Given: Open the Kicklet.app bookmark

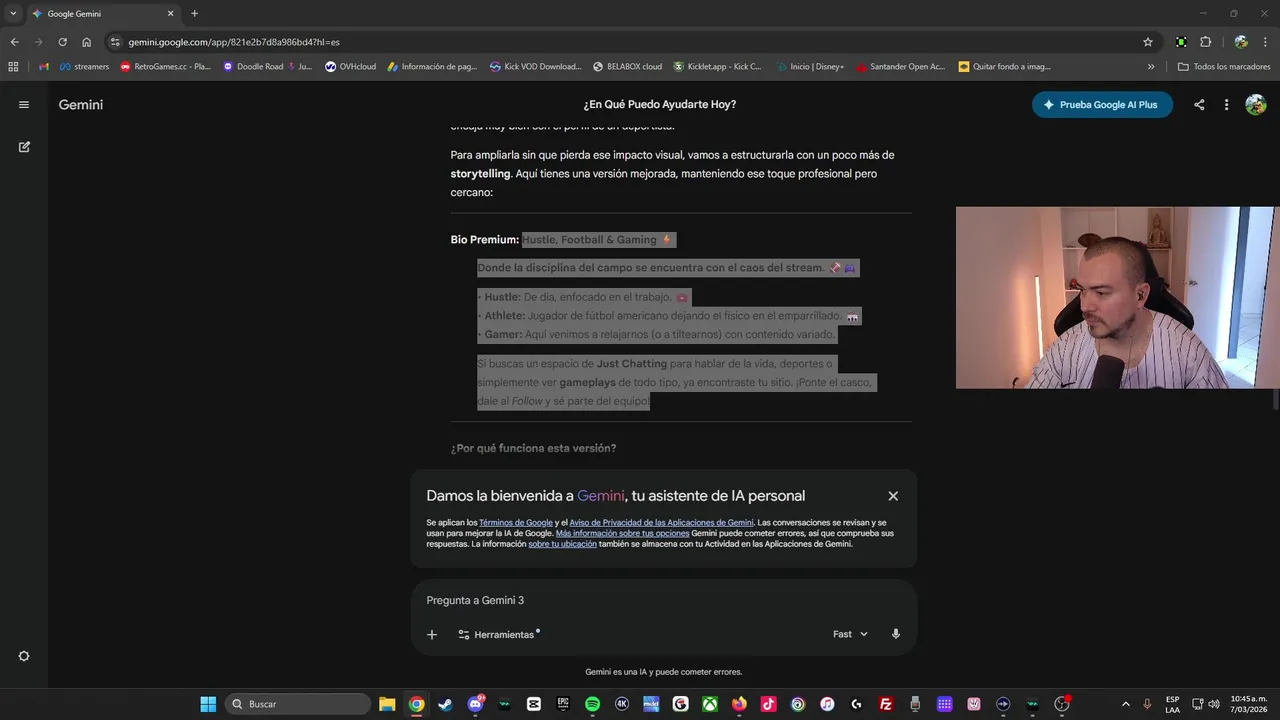Looking at the screenshot, I should [718, 67].
